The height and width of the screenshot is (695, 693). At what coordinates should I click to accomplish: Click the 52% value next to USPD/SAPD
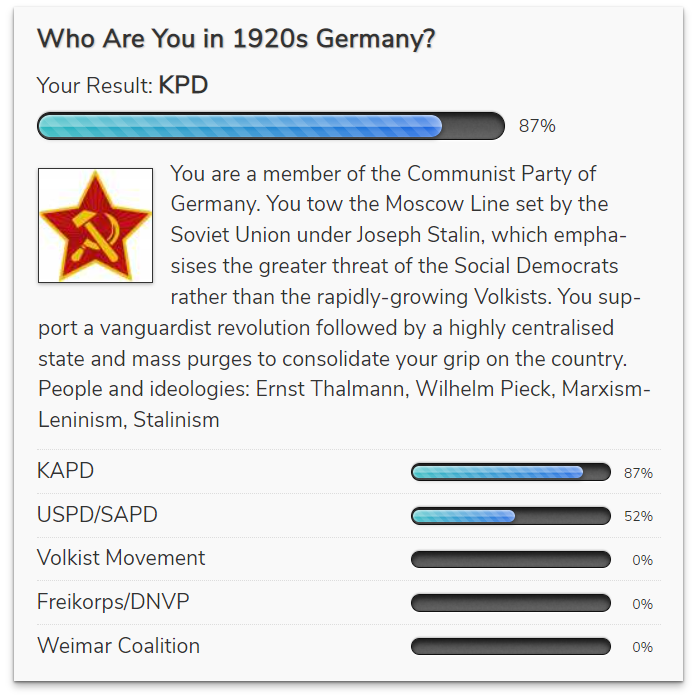(x=638, y=517)
